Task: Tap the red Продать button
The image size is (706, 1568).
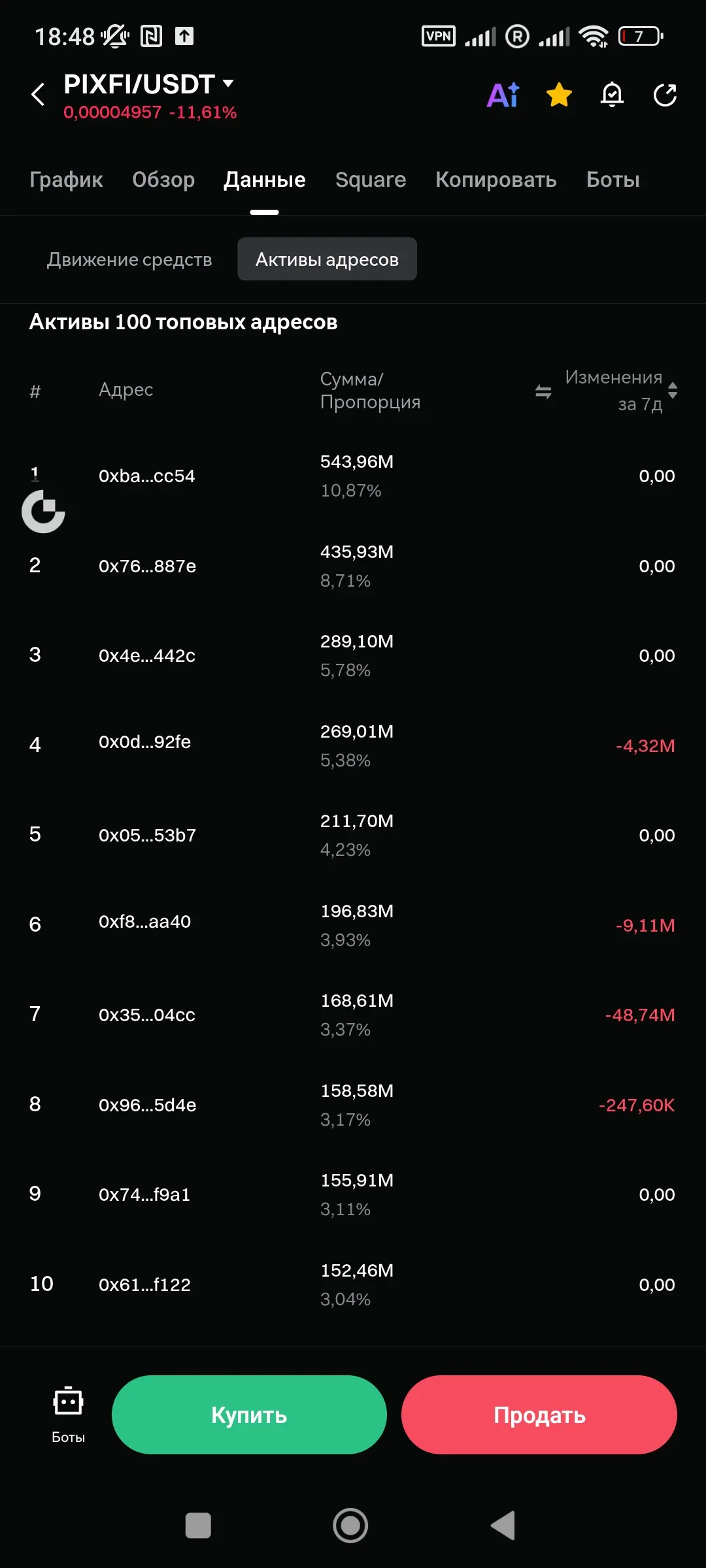Action: pyautogui.click(x=539, y=1414)
